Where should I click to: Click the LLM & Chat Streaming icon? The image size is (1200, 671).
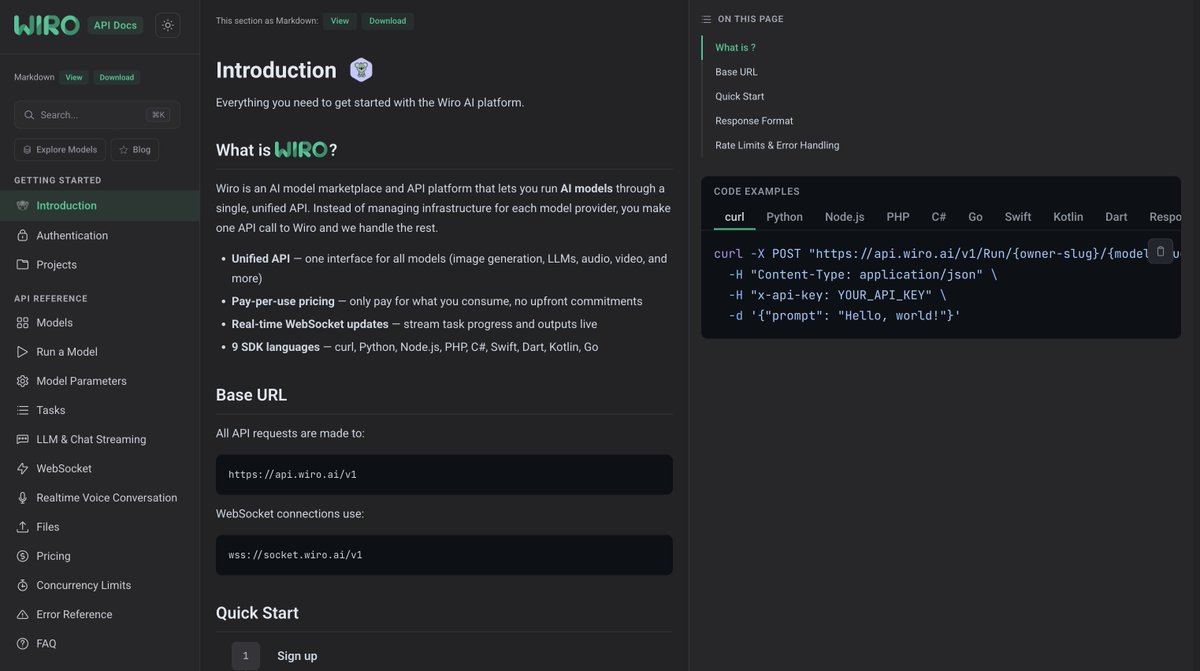pos(23,439)
